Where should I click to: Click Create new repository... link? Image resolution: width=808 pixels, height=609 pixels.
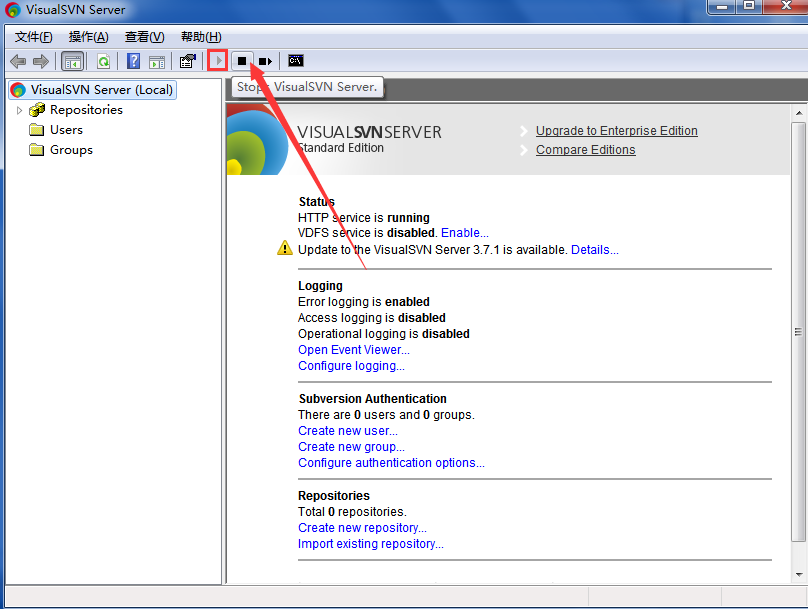pyautogui.click(x=362, y=528)
